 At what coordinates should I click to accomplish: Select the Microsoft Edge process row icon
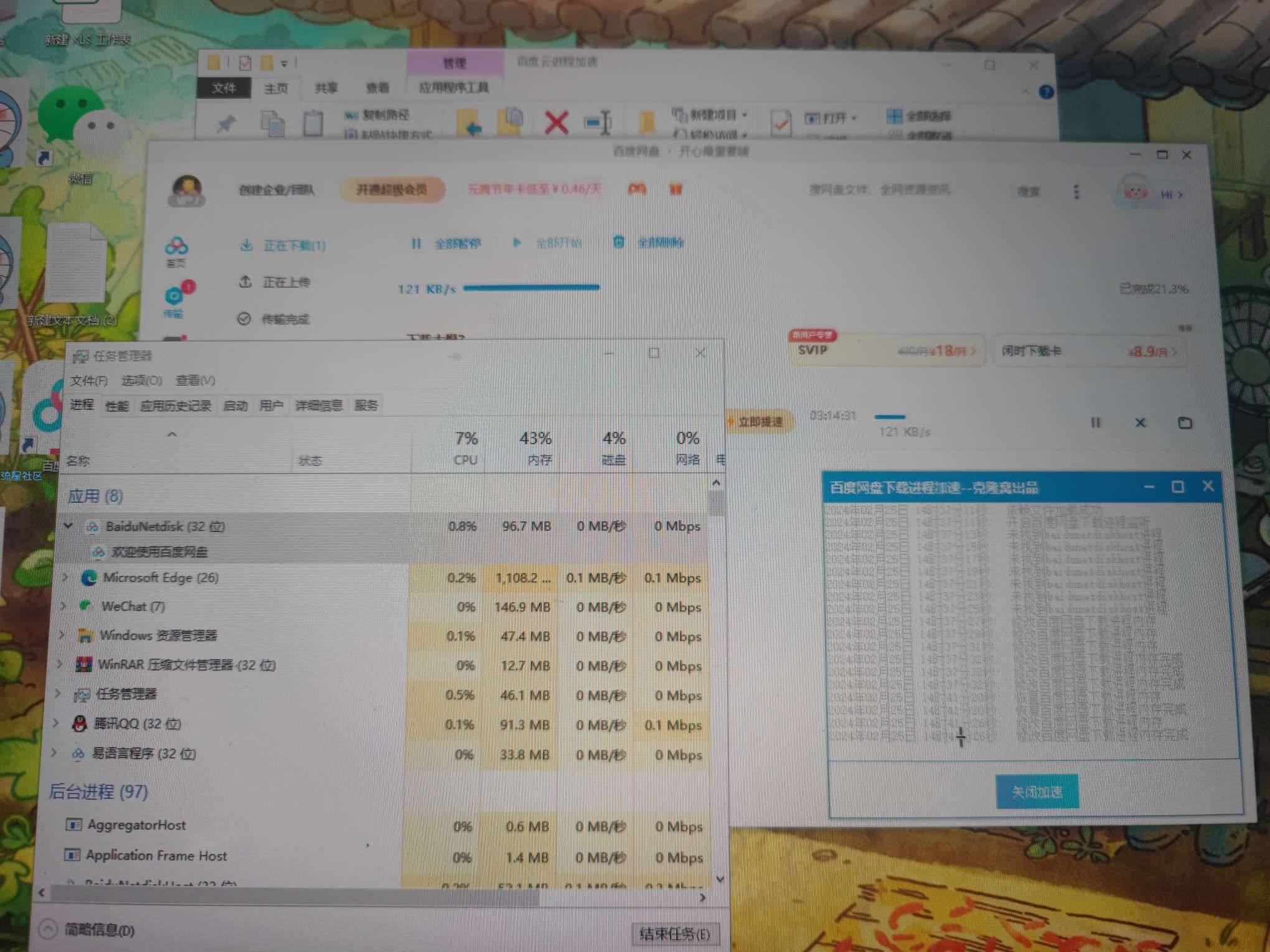pyautogui.click(x=89, y=577)
